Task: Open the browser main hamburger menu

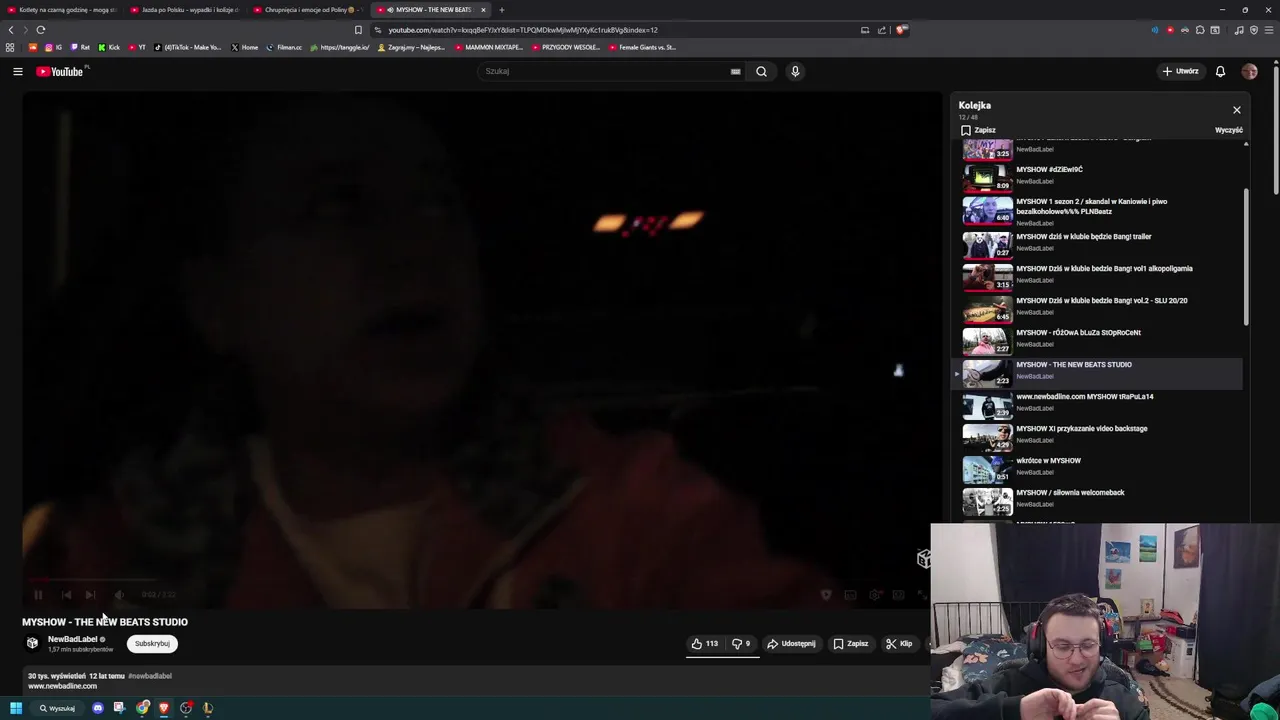Action: [x=1269, y=30]
